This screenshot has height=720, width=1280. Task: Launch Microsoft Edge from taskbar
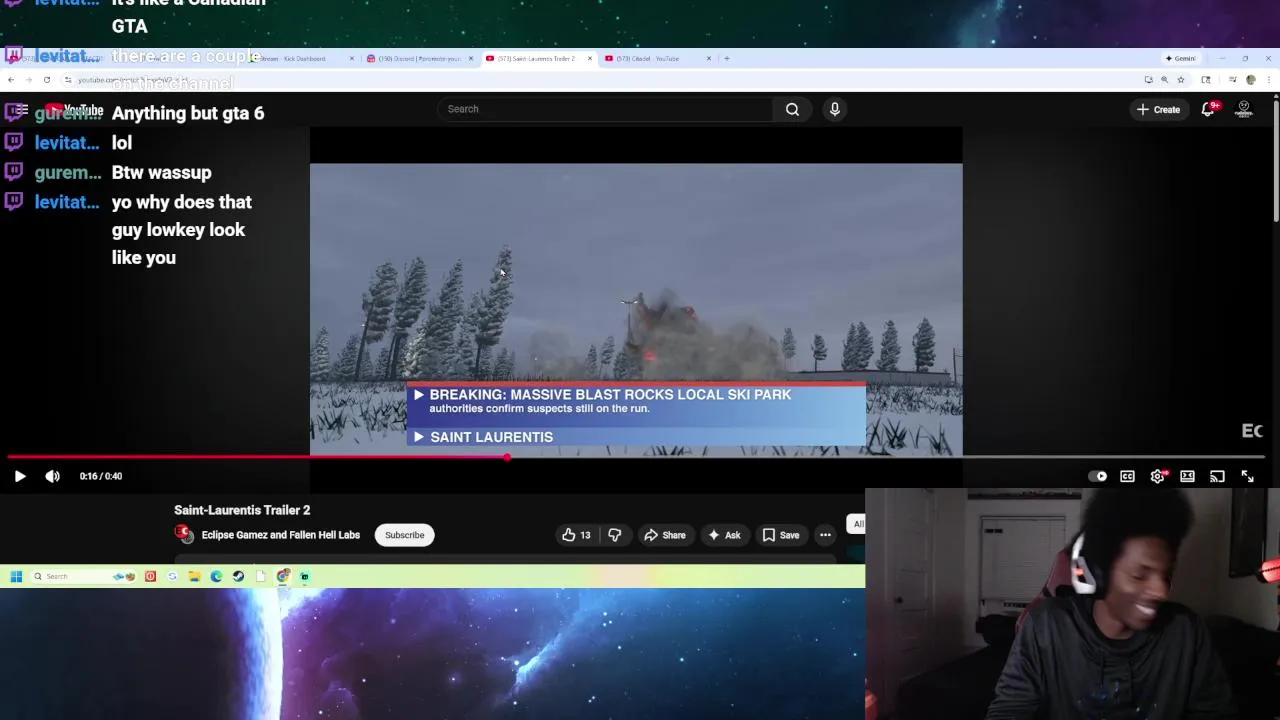coord(216,577)
